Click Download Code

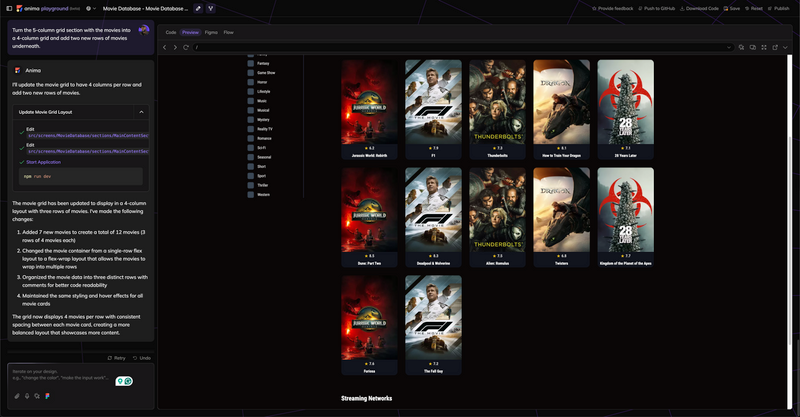(x=699, y=9)
